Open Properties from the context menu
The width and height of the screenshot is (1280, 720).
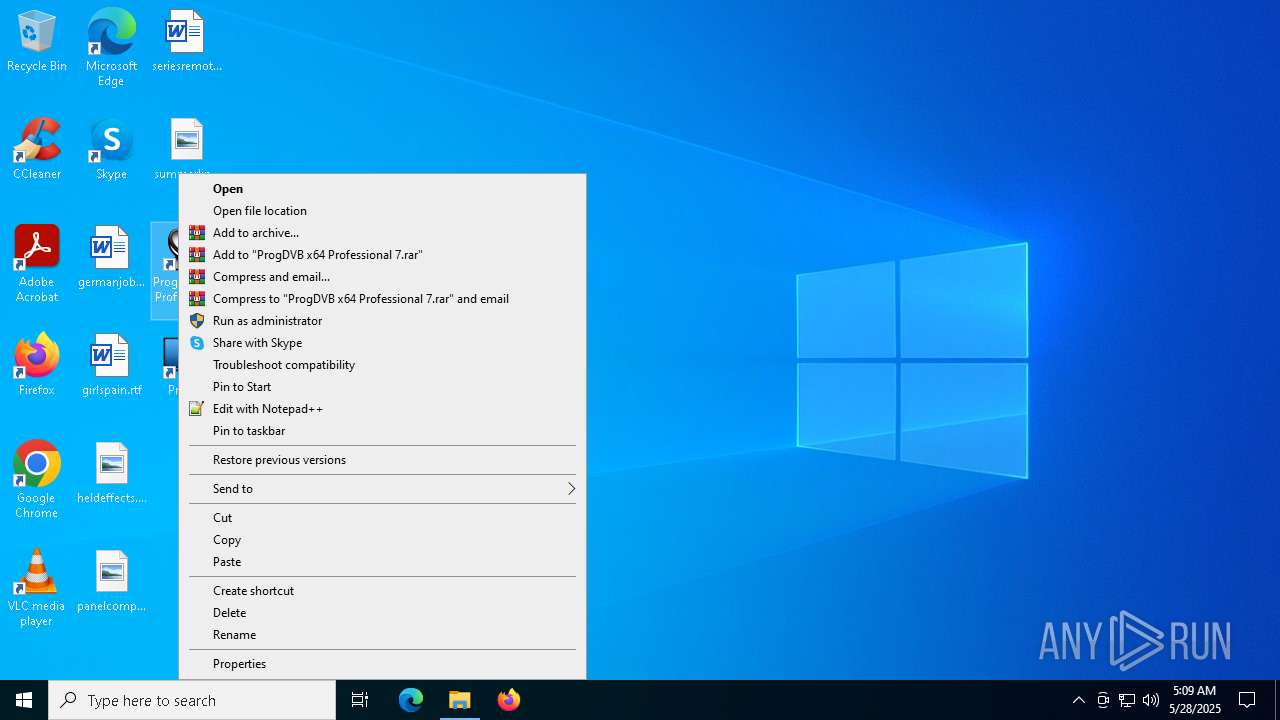tap(382, 664)
